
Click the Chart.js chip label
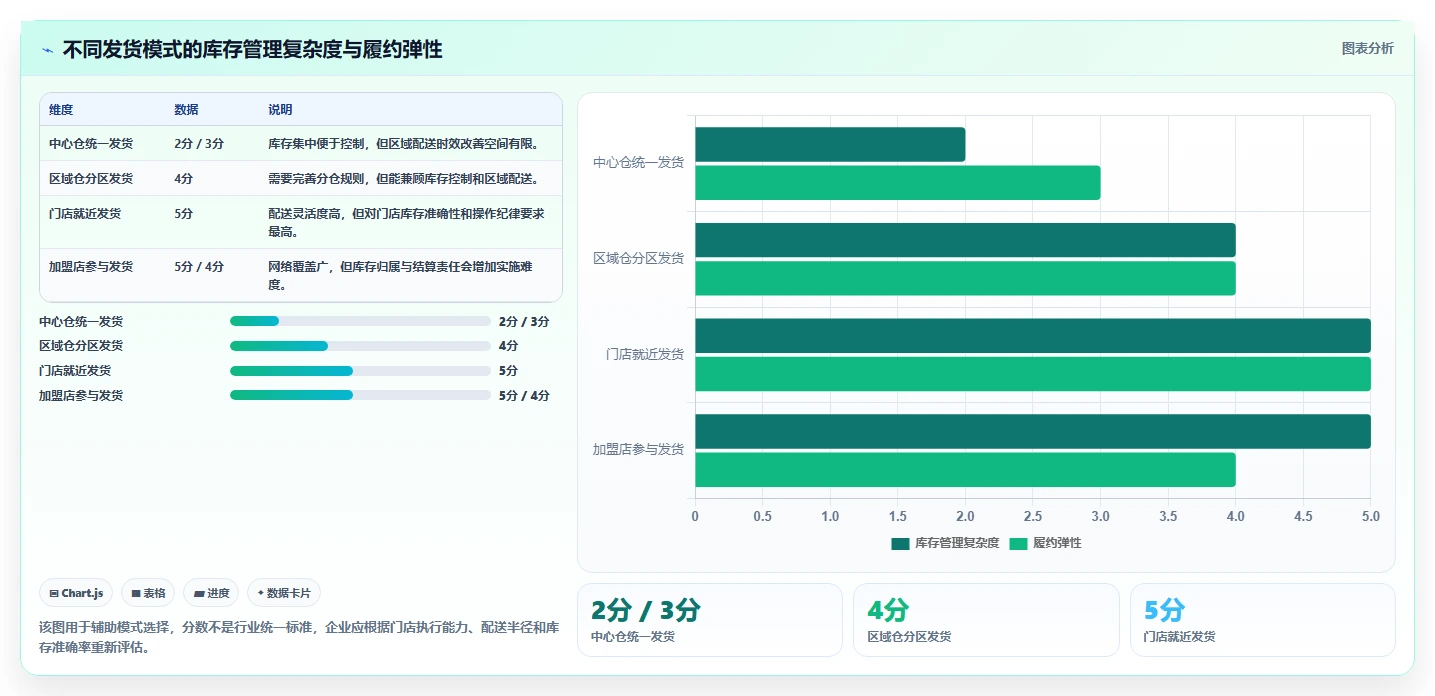(82, 593)
